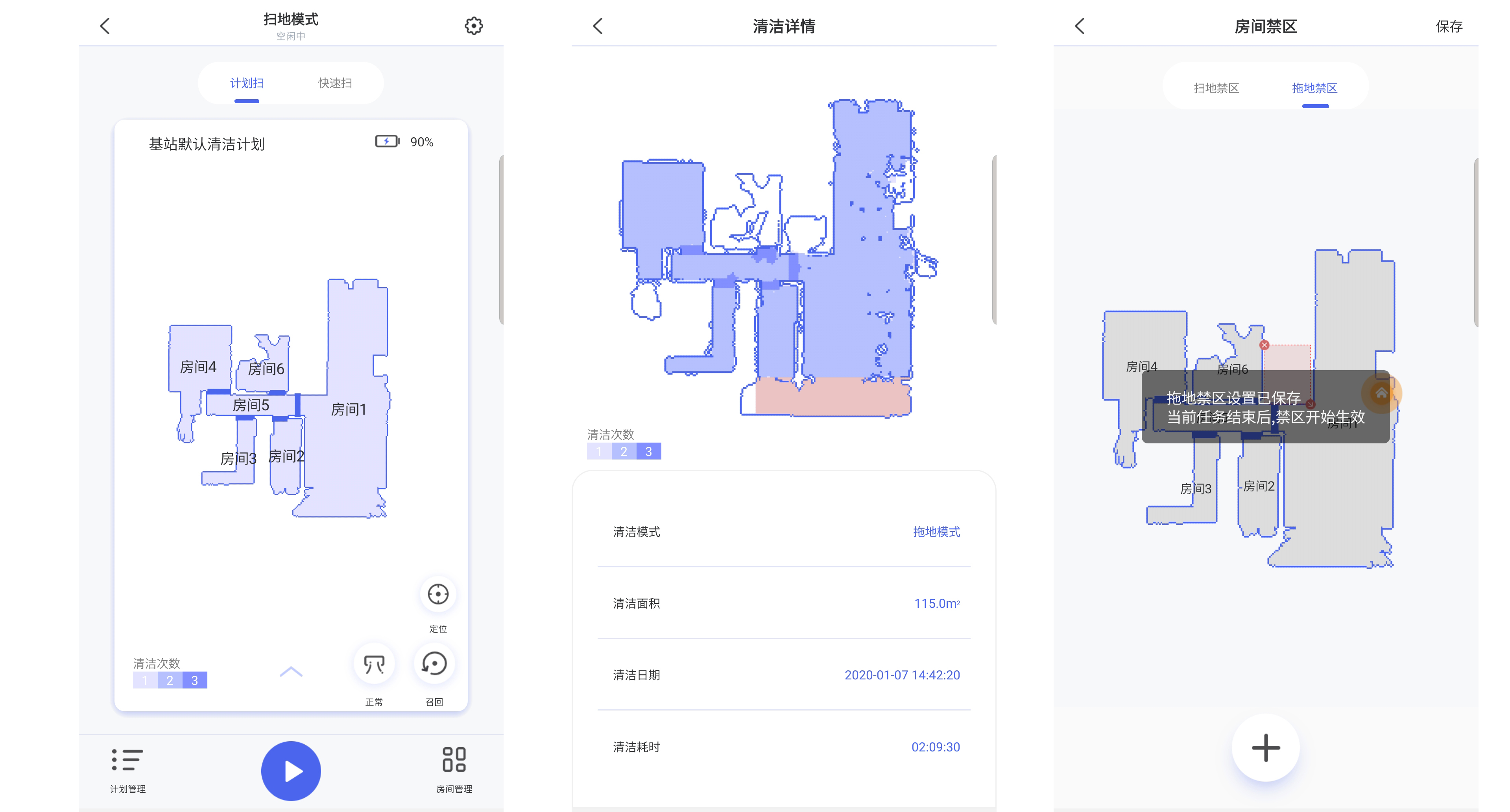
Task: Click the positioning (定位) target icon
Action: 438,594
